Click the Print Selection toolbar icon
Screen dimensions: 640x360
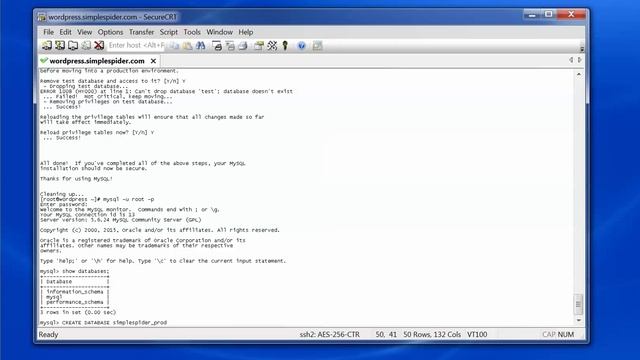pyautogui.click(x=230, y=46)
